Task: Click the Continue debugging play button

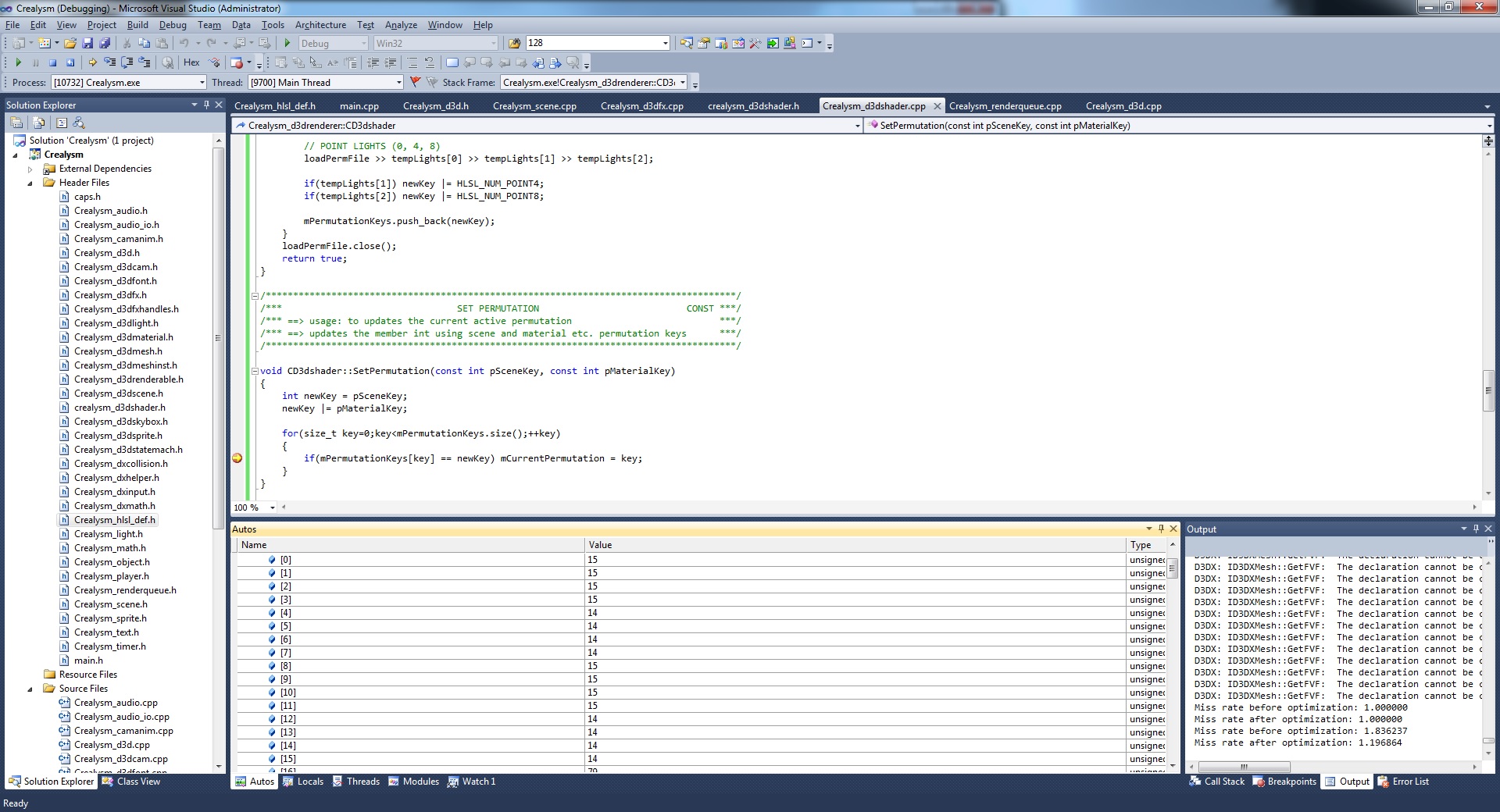Action: tap(18, 62)
